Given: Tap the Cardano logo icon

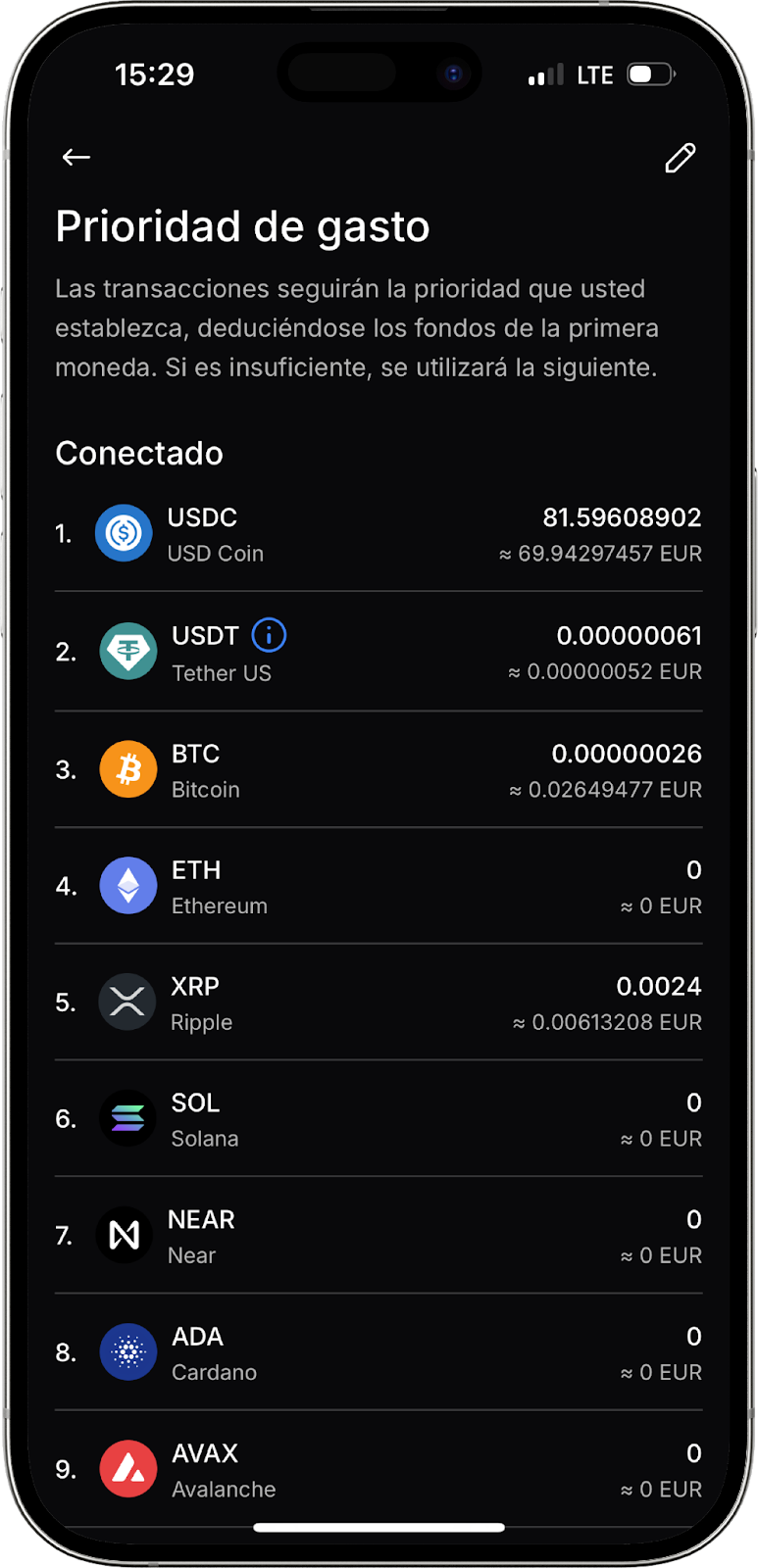Looking at the screenshot, I should [x=128, y=1352].
